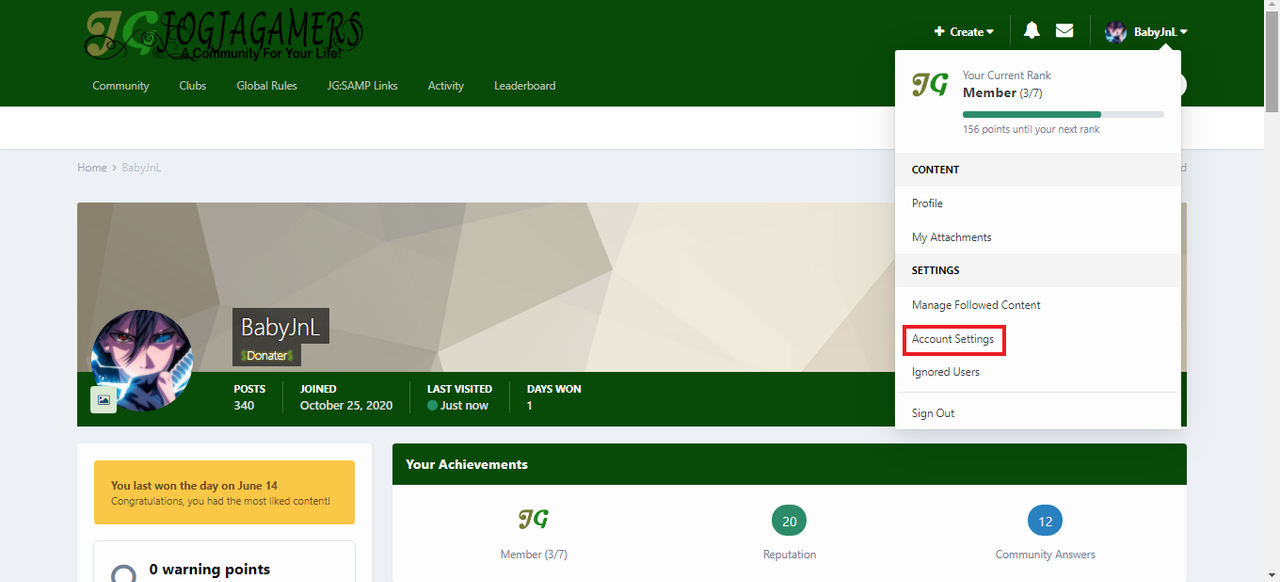Click the Home breadcrumb link

point(92,168)
